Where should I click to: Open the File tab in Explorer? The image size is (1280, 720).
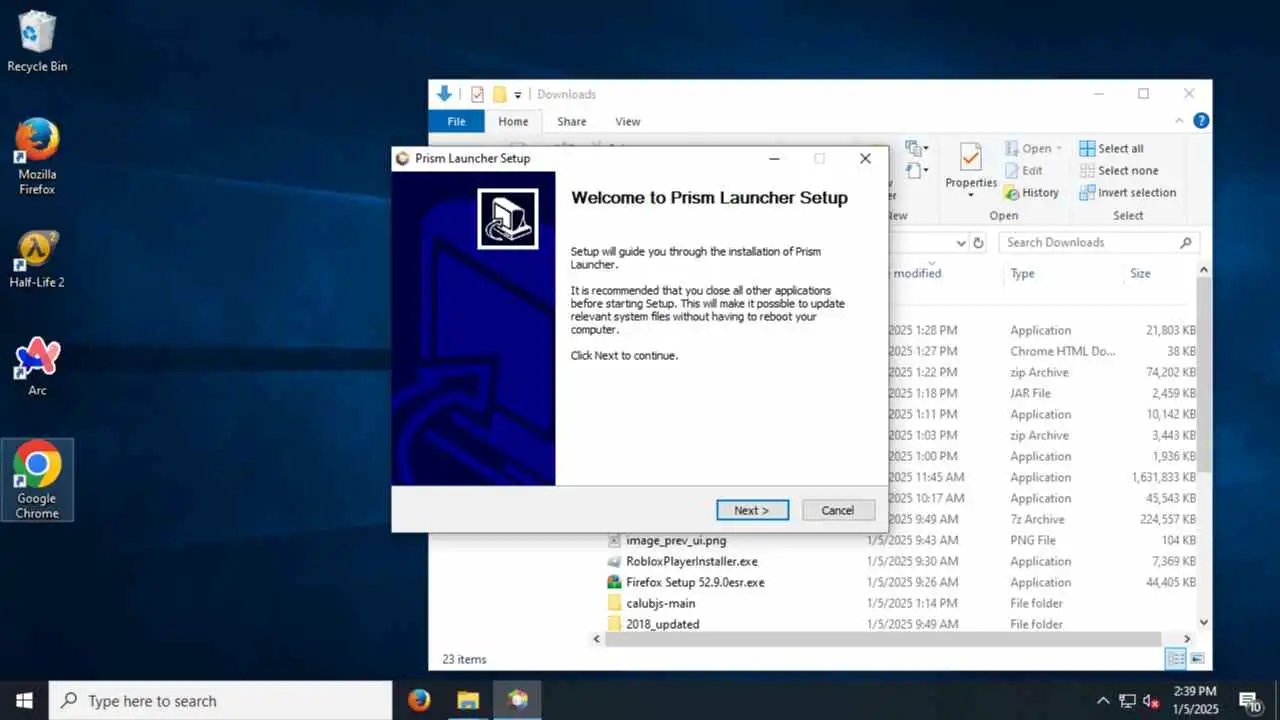456,121
